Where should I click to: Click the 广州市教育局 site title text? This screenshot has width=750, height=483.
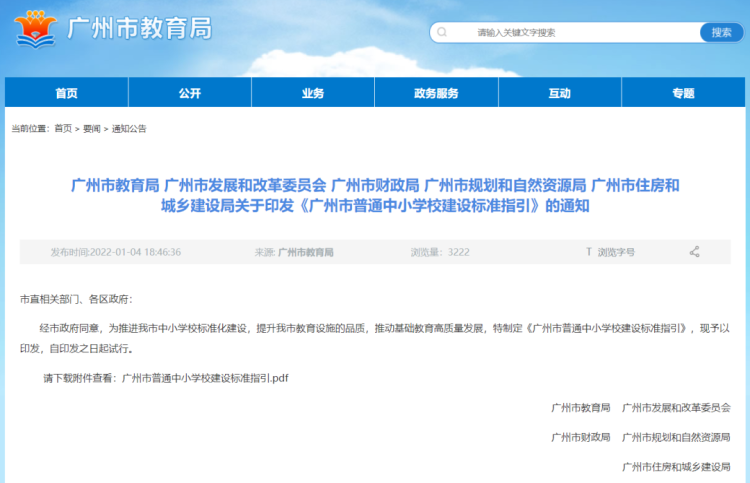pos(139,29)
